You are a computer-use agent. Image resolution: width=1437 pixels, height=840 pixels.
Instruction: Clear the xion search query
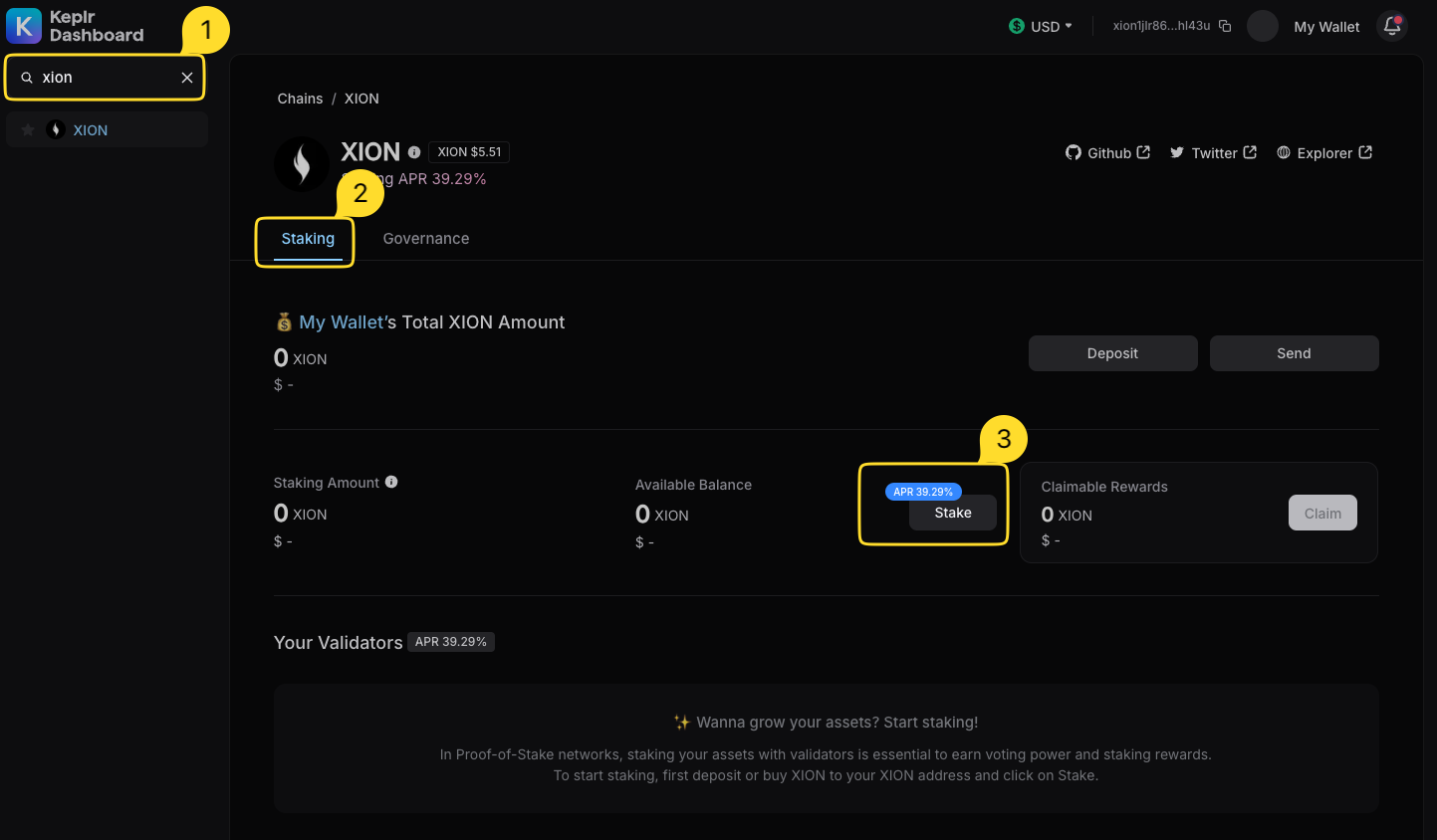click(186, 77)
